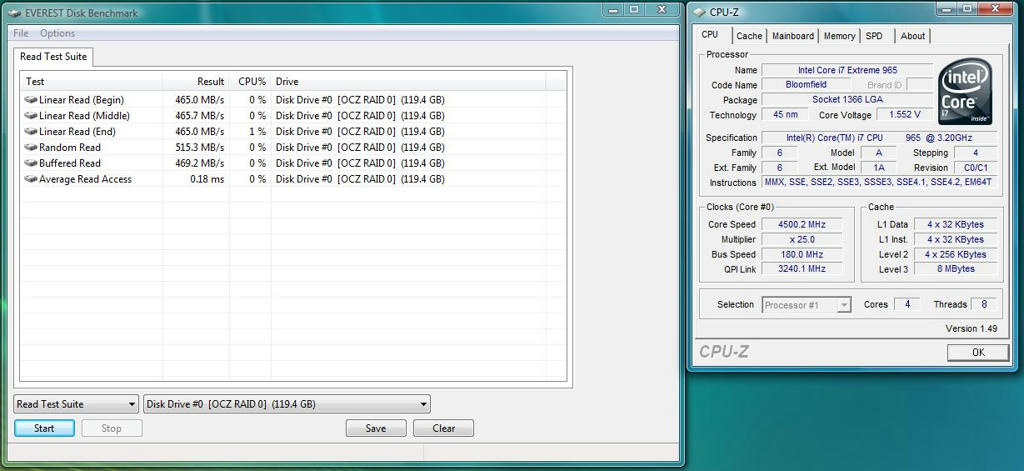This screenshot has width=1024, height=471.
Task: Click the CPU-Z title bar icon
Action: pyautogui.click(x=699, y=12)
